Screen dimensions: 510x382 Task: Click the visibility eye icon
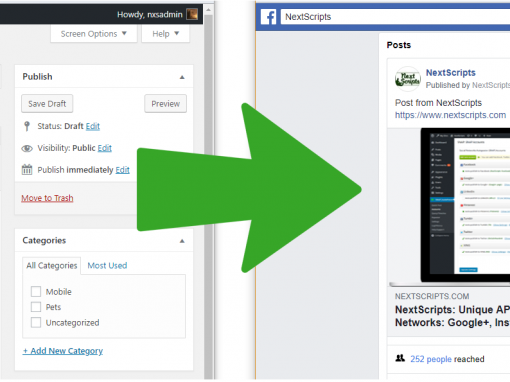(27, 148)
